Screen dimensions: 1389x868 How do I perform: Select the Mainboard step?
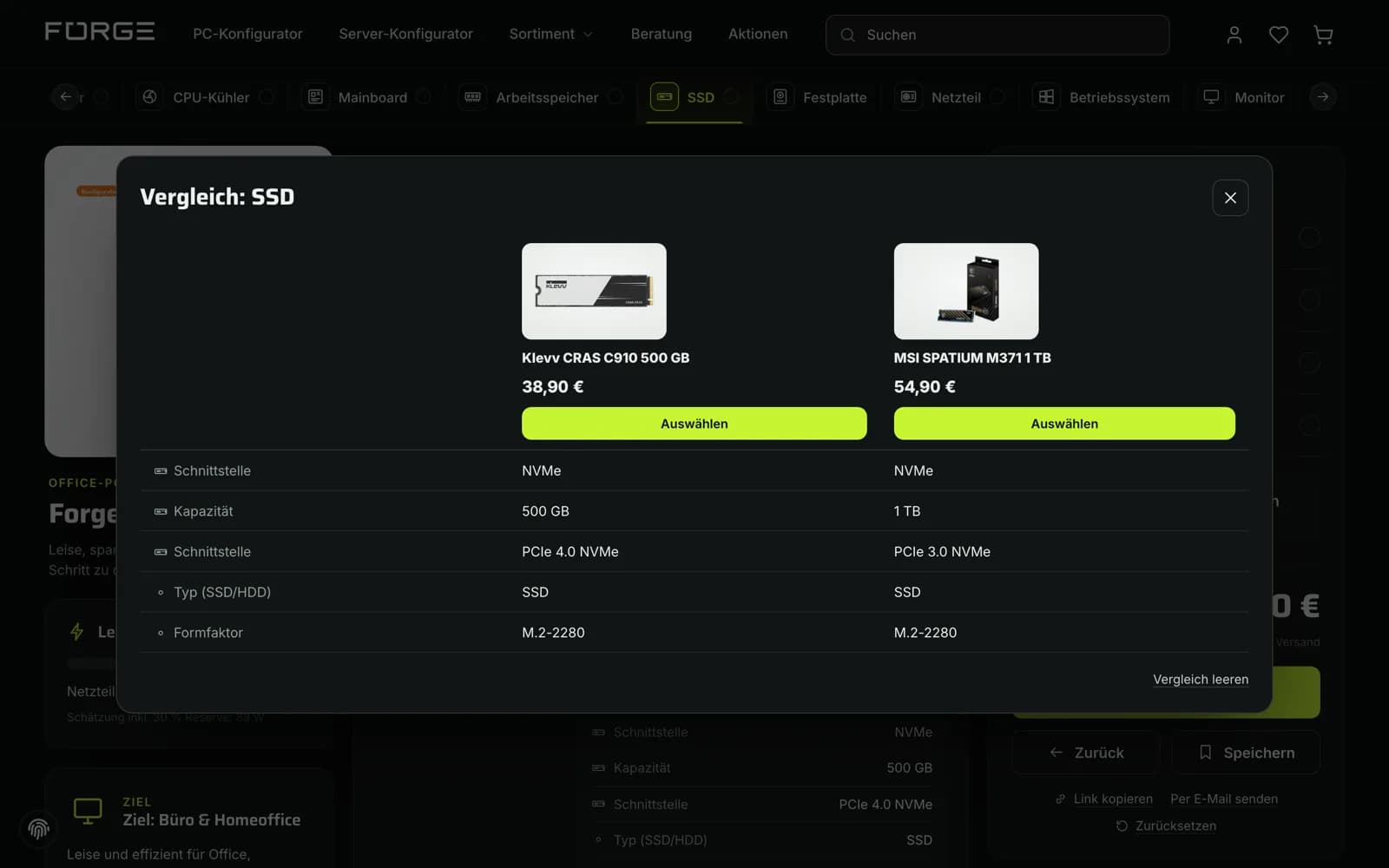(x=366, y=97)
